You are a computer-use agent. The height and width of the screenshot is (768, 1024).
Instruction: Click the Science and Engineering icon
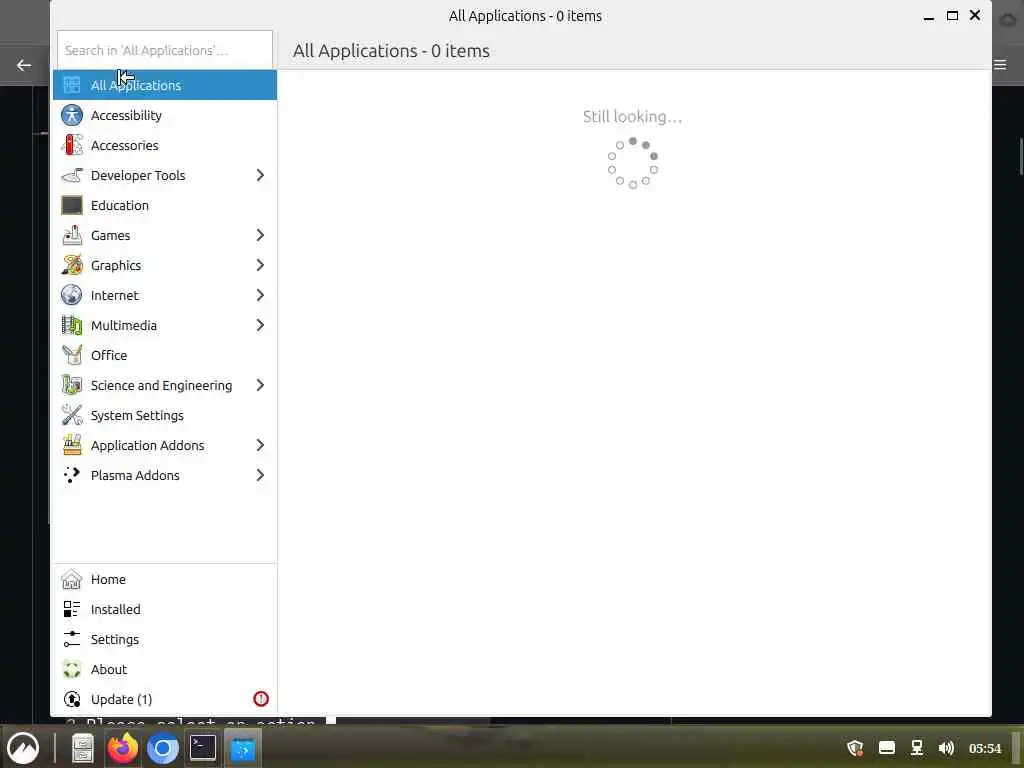pos(72,385)
